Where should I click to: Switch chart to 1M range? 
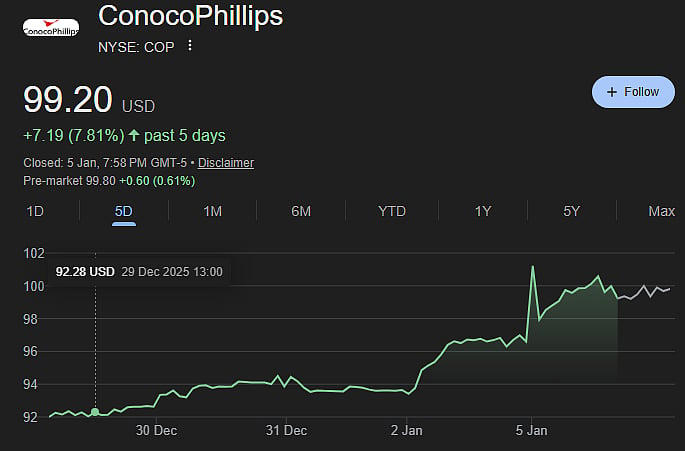tap(212, 211)
